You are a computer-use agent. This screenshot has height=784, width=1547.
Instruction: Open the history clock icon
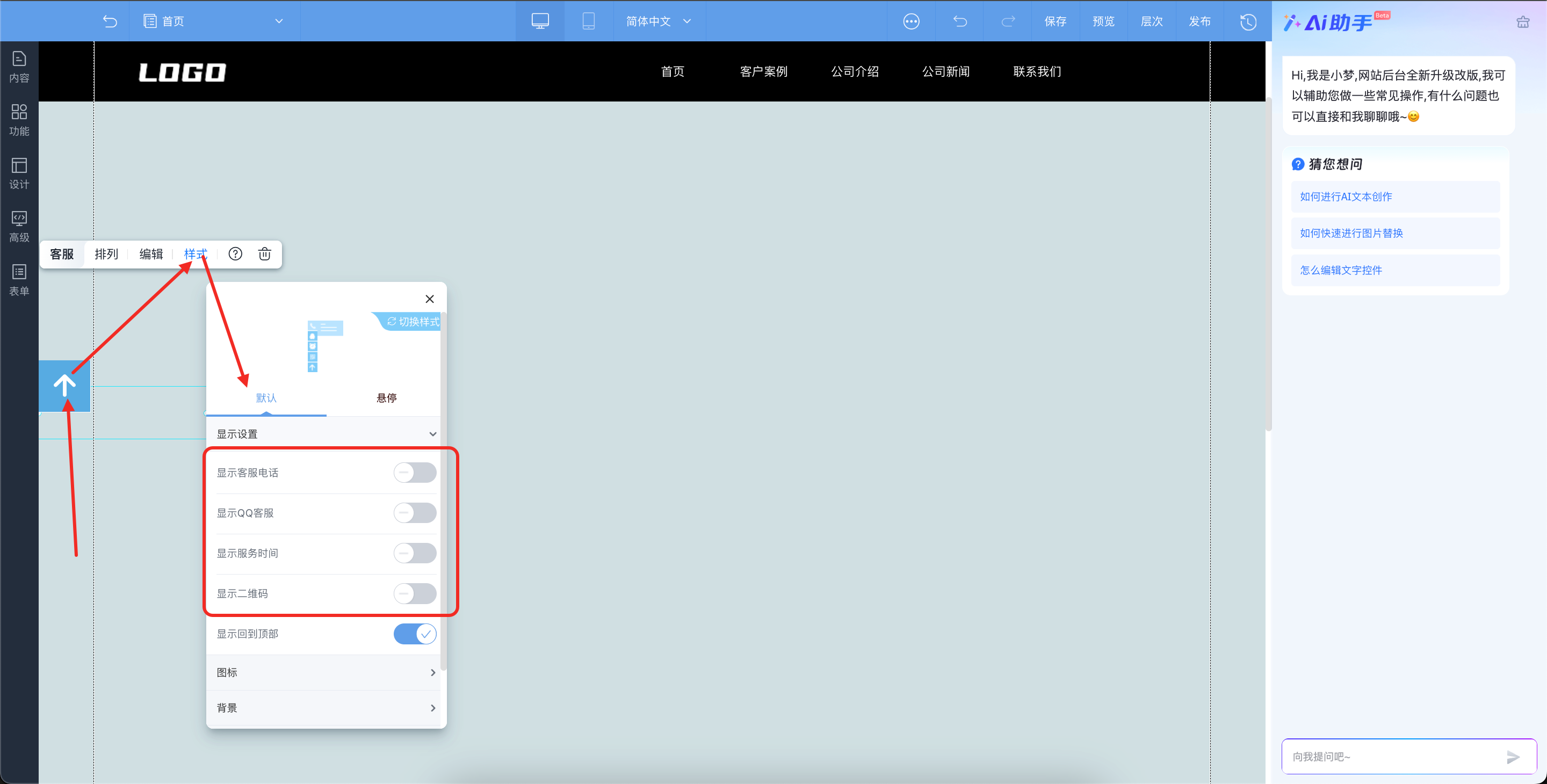click(1248, 21)
